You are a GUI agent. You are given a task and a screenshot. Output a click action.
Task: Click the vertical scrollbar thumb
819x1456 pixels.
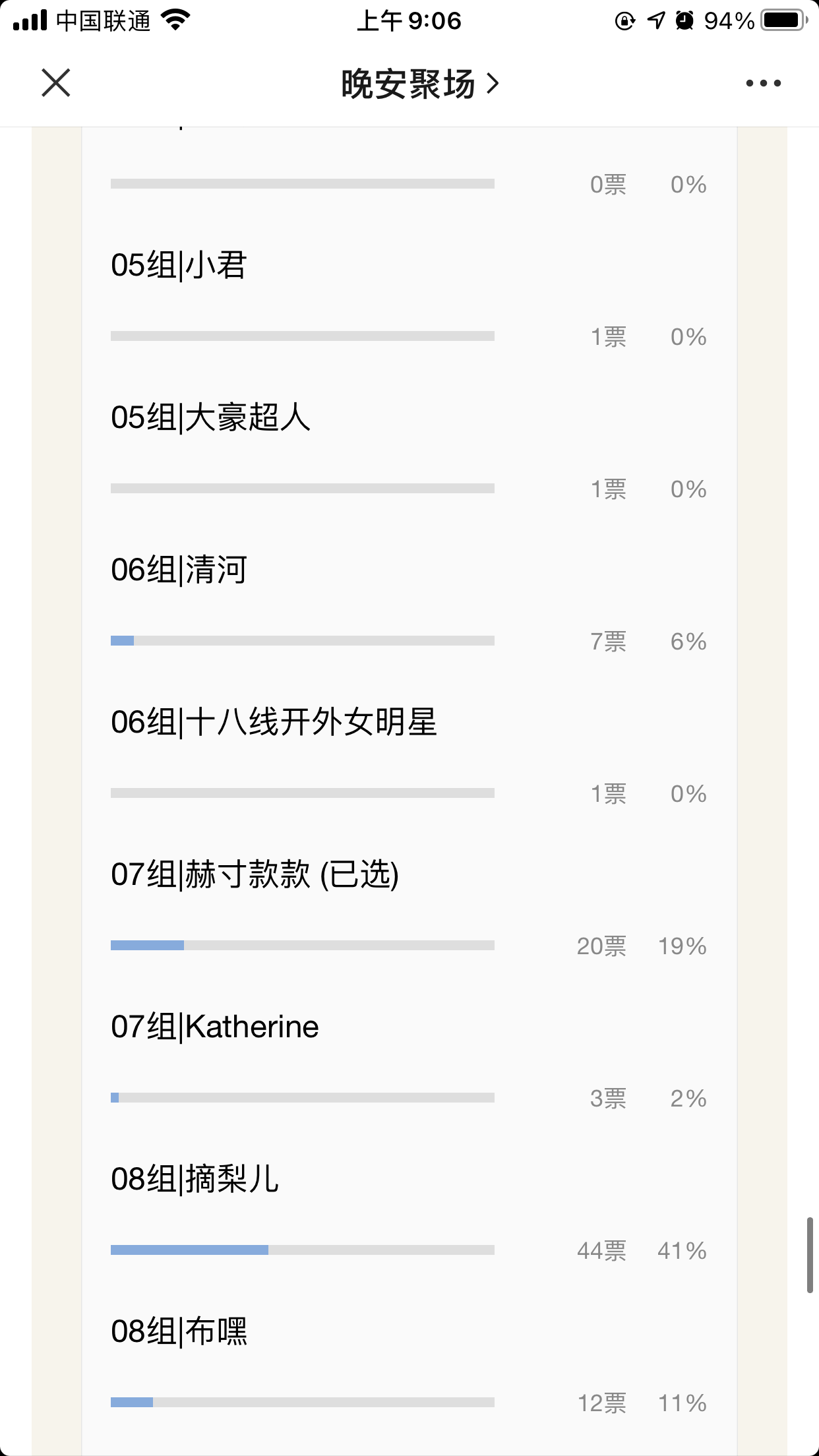coord(810,1256)
